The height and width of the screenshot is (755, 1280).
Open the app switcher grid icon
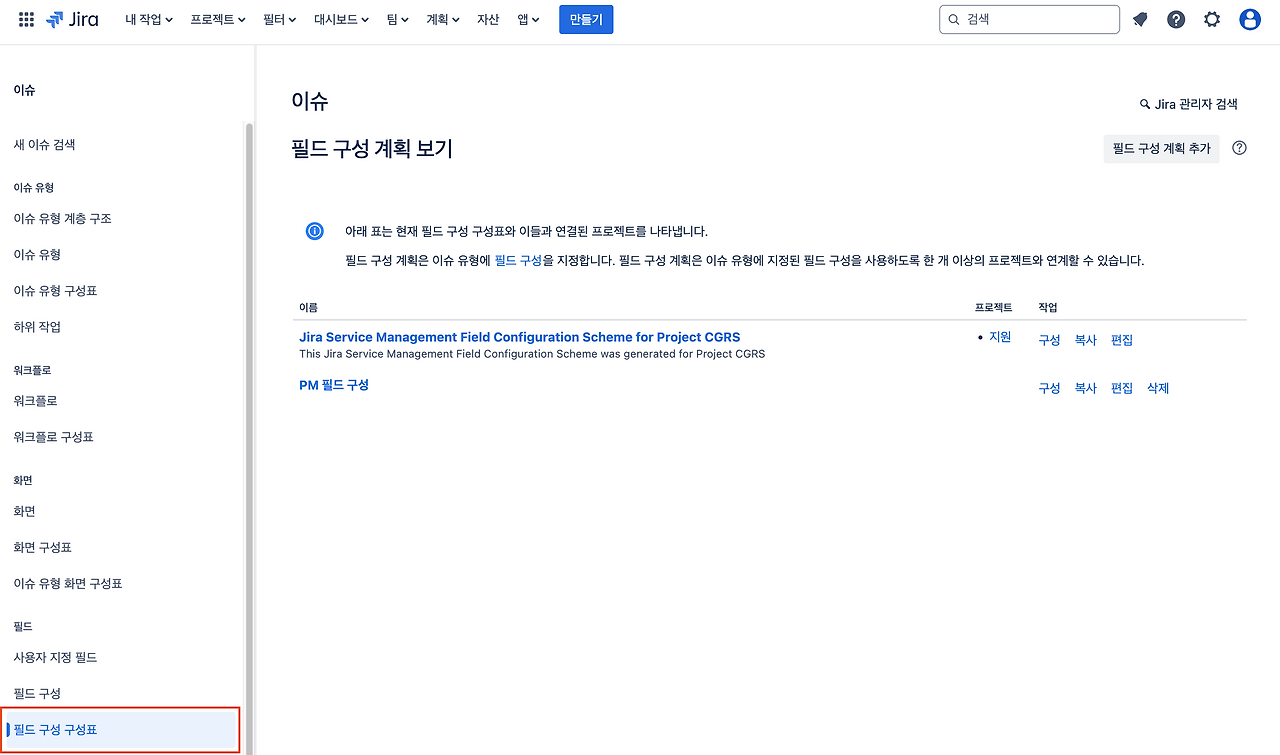(25, 19)
